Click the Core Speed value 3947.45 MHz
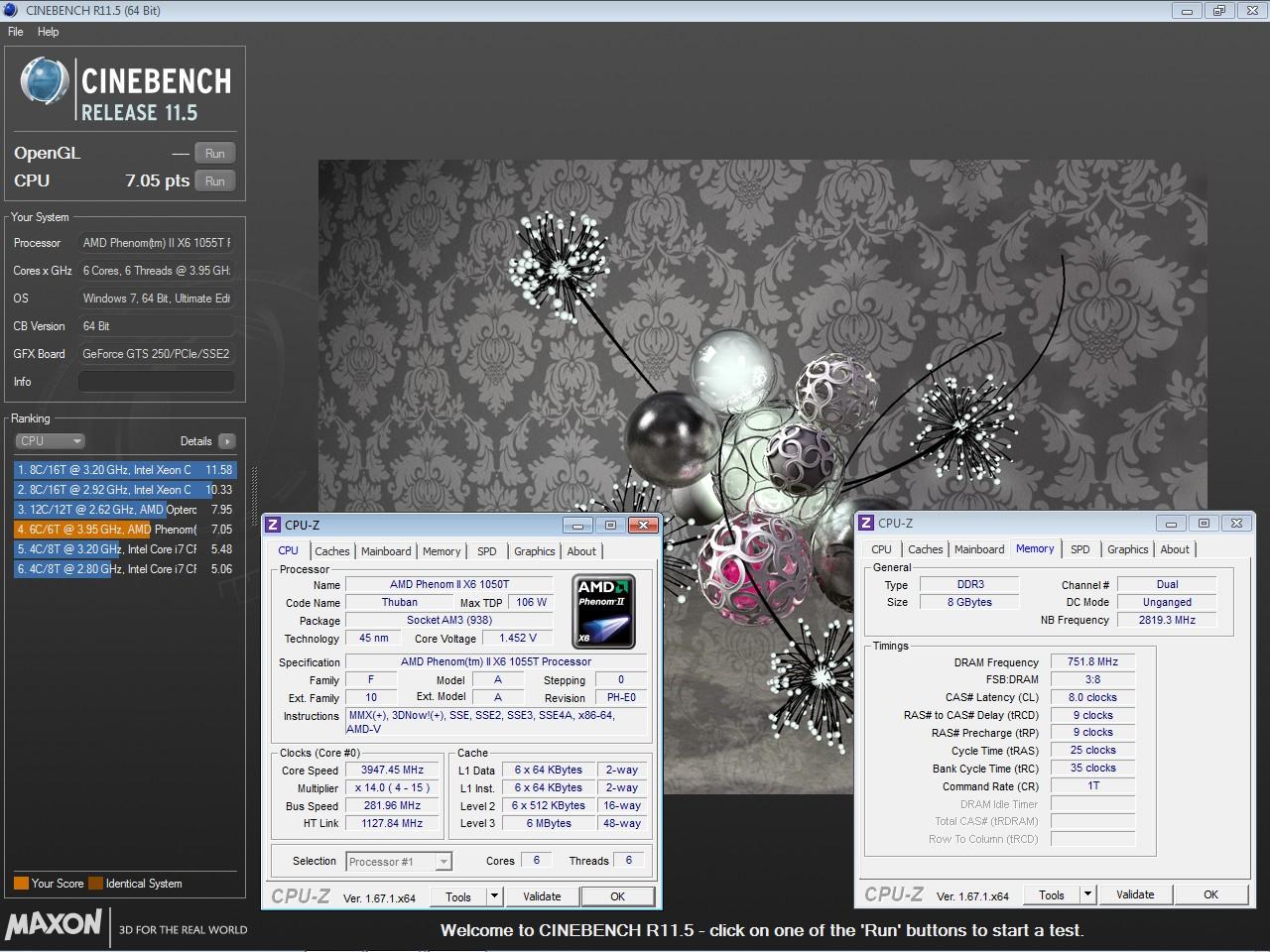 [393, 771]
